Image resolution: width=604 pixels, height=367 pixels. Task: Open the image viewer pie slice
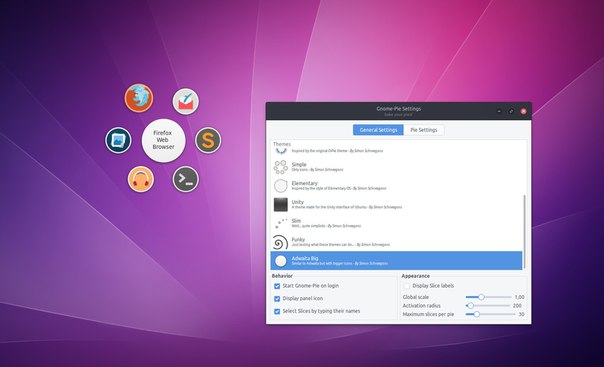click(118, 140)
